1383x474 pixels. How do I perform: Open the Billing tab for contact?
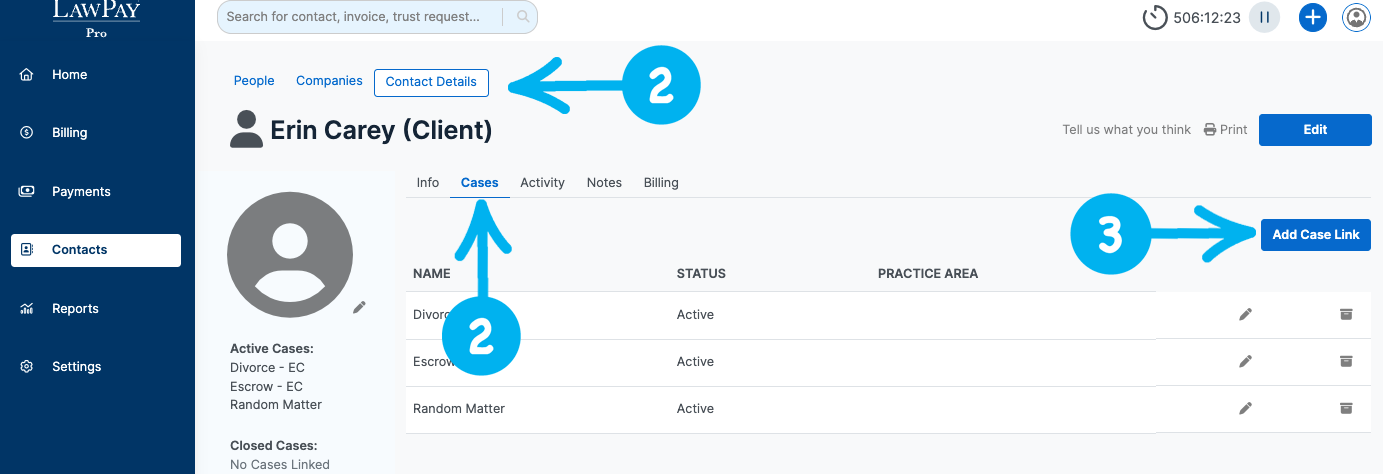pyautogui.click(x=661, y=183)
